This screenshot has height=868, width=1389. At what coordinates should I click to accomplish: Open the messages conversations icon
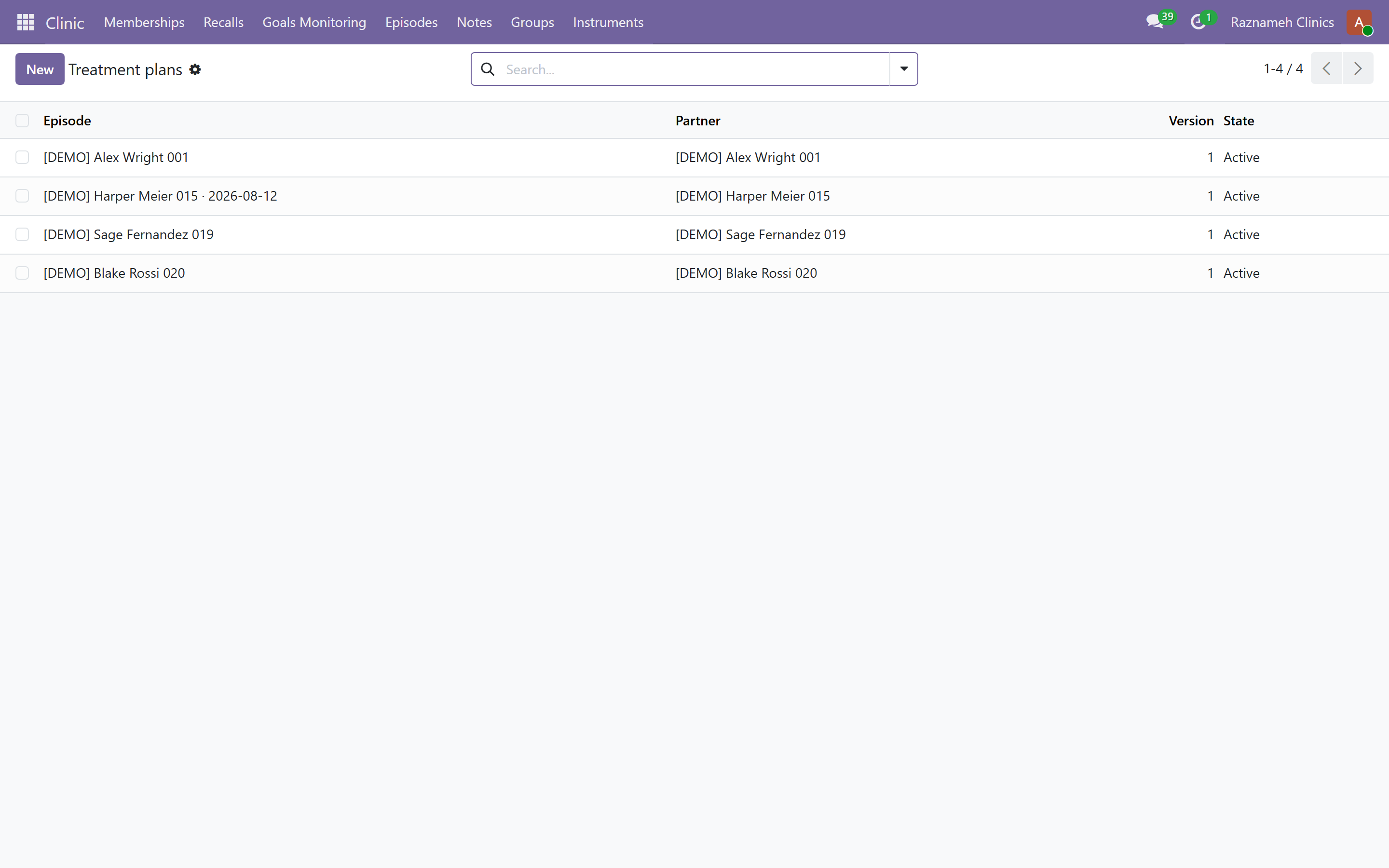(x=1154, y=22)
